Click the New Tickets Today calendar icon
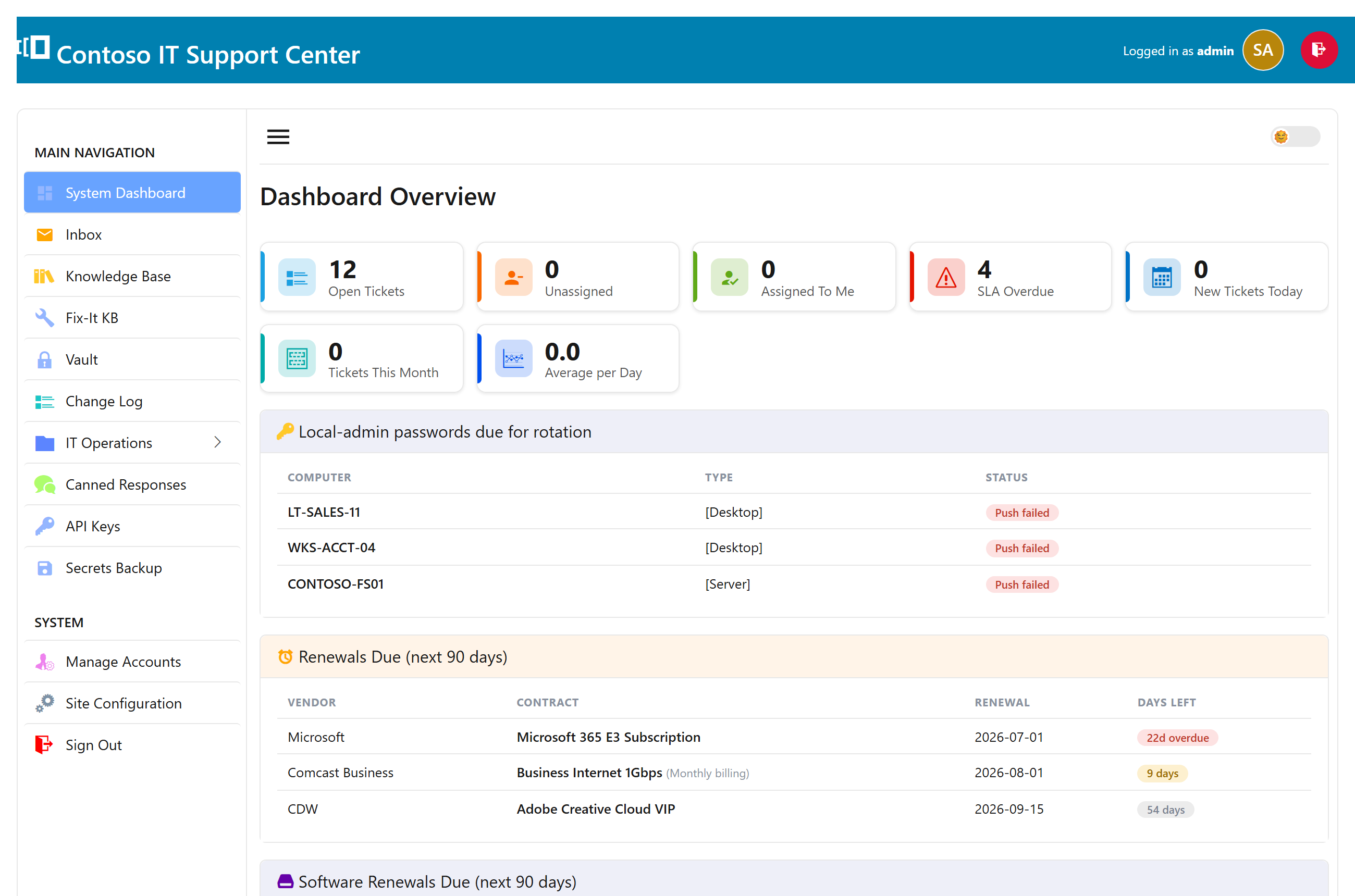1355x896 pixels. click(1162, 278)
